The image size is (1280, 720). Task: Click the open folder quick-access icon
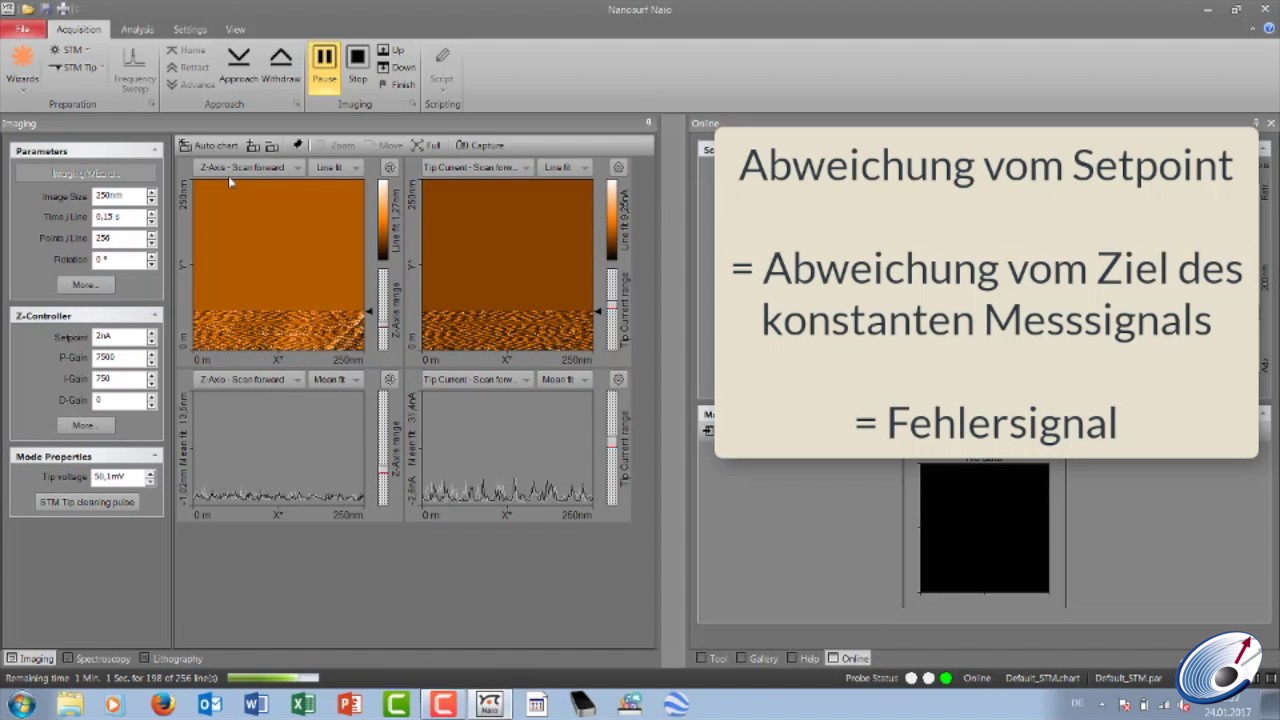click(x=28, y=8)
